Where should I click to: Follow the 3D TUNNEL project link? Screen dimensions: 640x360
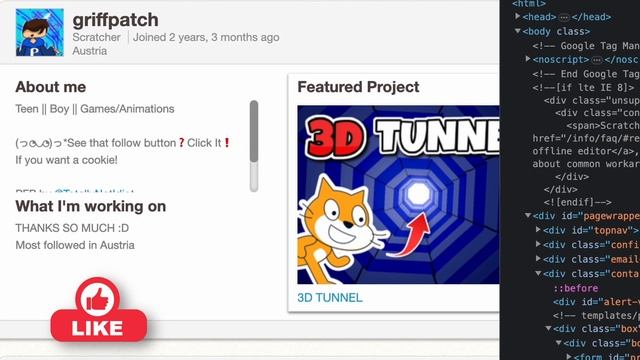coord(330,298)
